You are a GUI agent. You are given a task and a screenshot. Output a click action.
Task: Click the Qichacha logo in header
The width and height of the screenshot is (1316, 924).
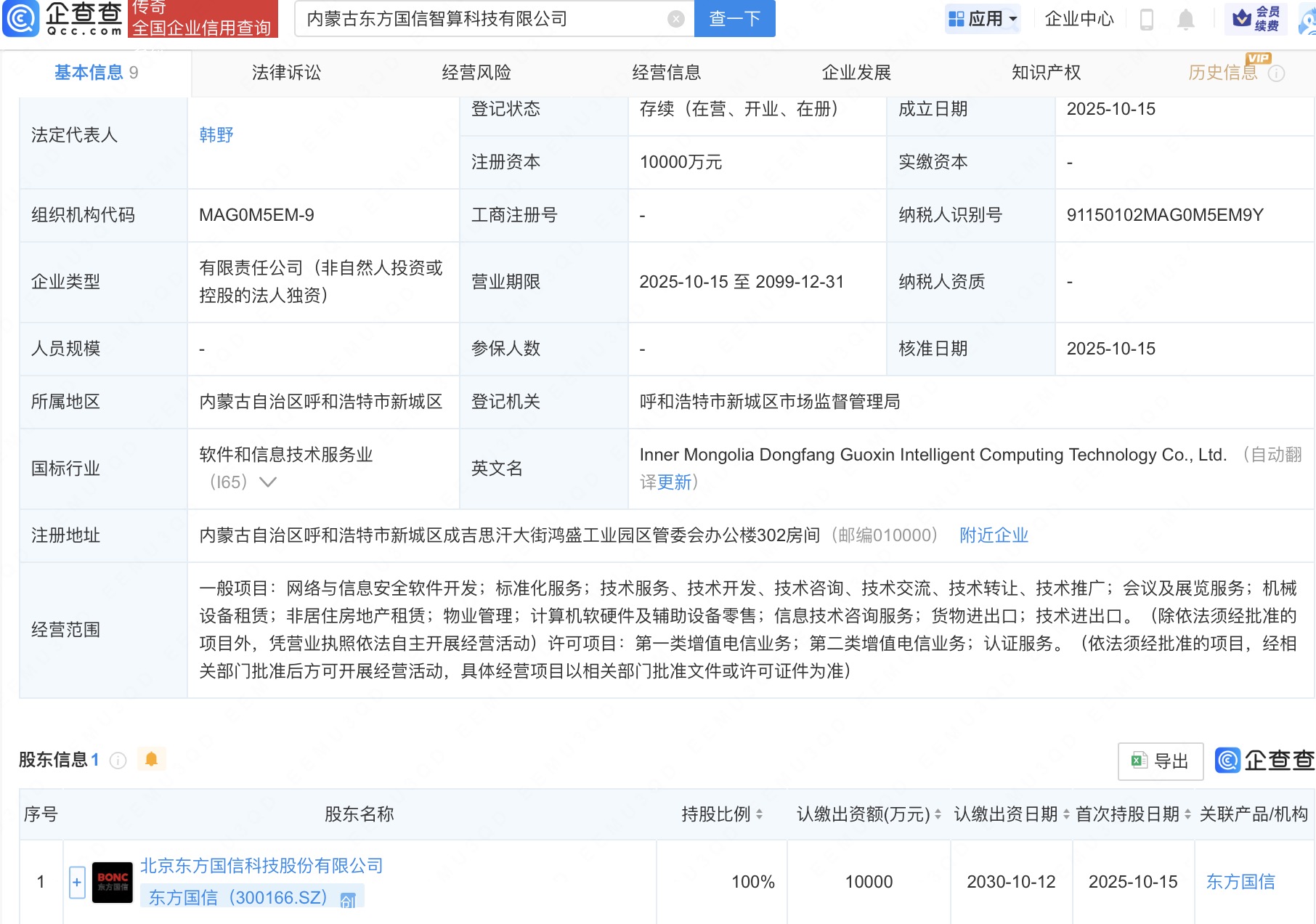[x=62, y=18]
